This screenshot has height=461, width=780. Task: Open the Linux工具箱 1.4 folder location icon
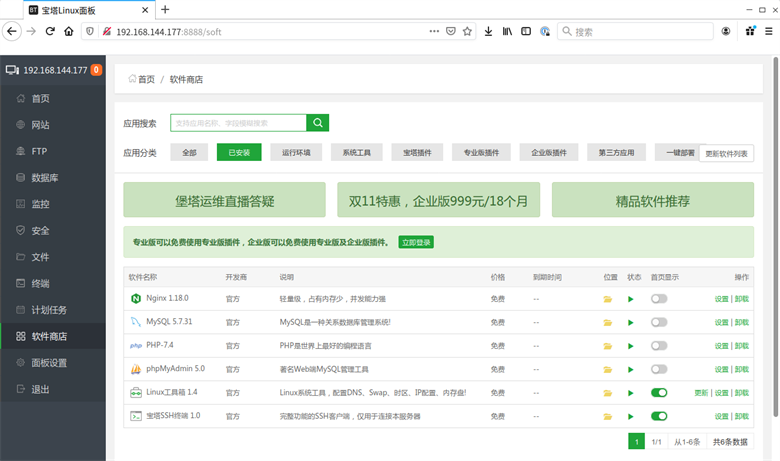point(607,393)
